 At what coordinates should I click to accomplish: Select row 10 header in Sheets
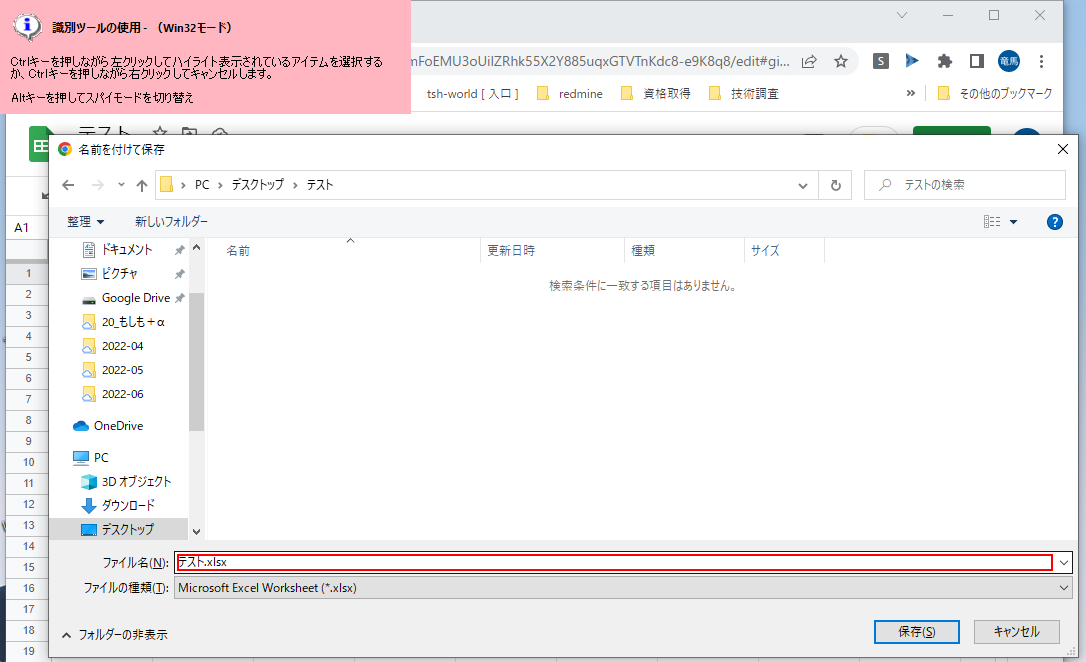[28, 462]
